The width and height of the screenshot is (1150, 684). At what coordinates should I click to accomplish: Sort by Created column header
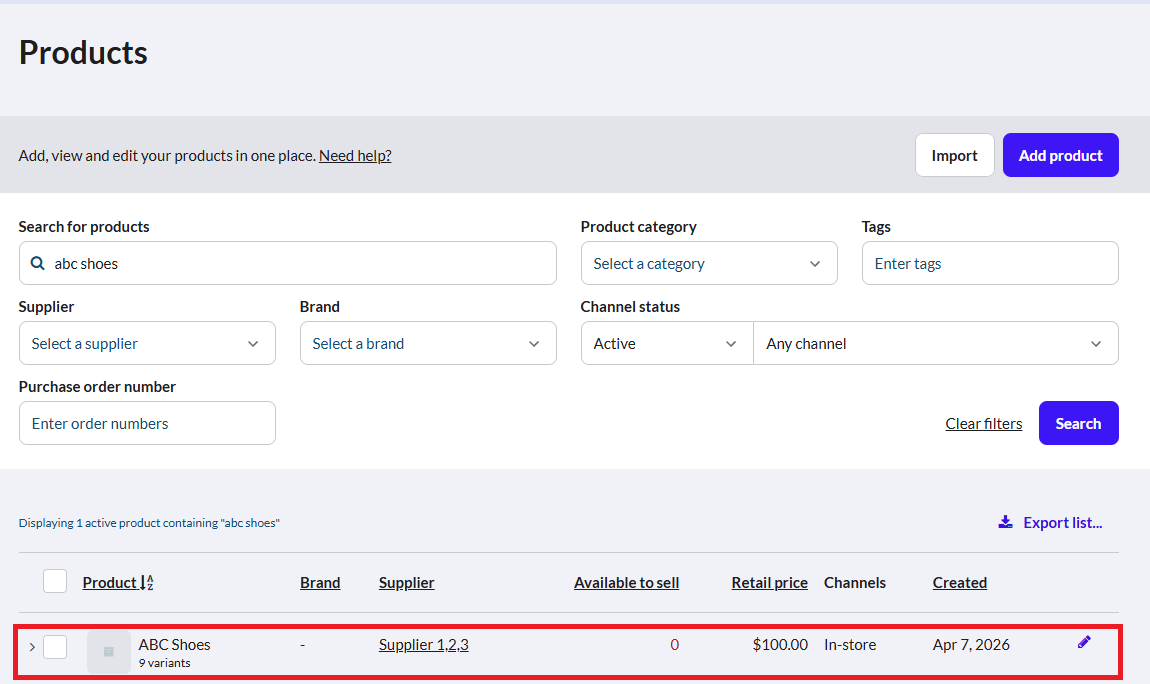click(x=959, y=583)
